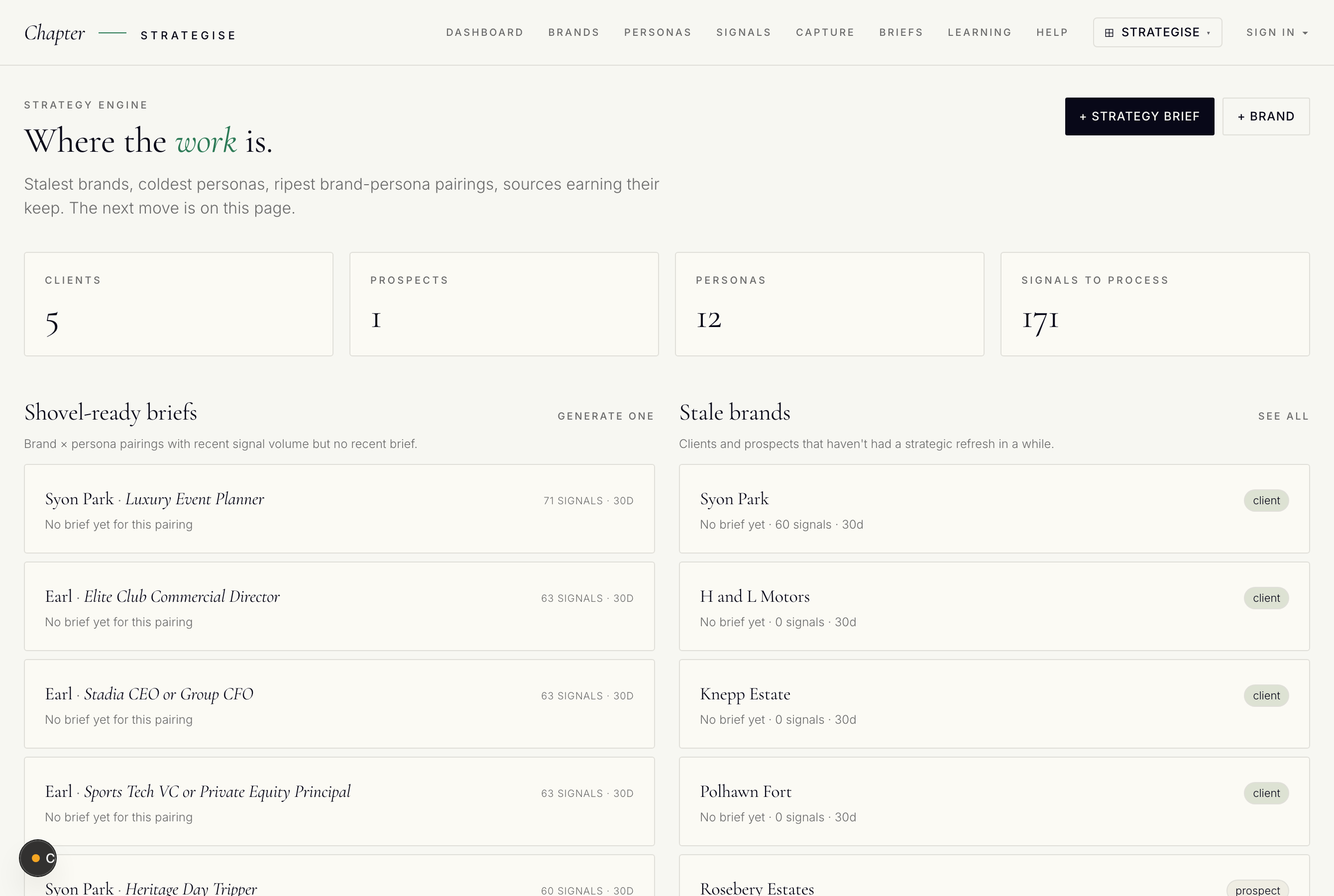Expand the Sign In menu
This screenshot has width=1334, height=896.
1277,32
